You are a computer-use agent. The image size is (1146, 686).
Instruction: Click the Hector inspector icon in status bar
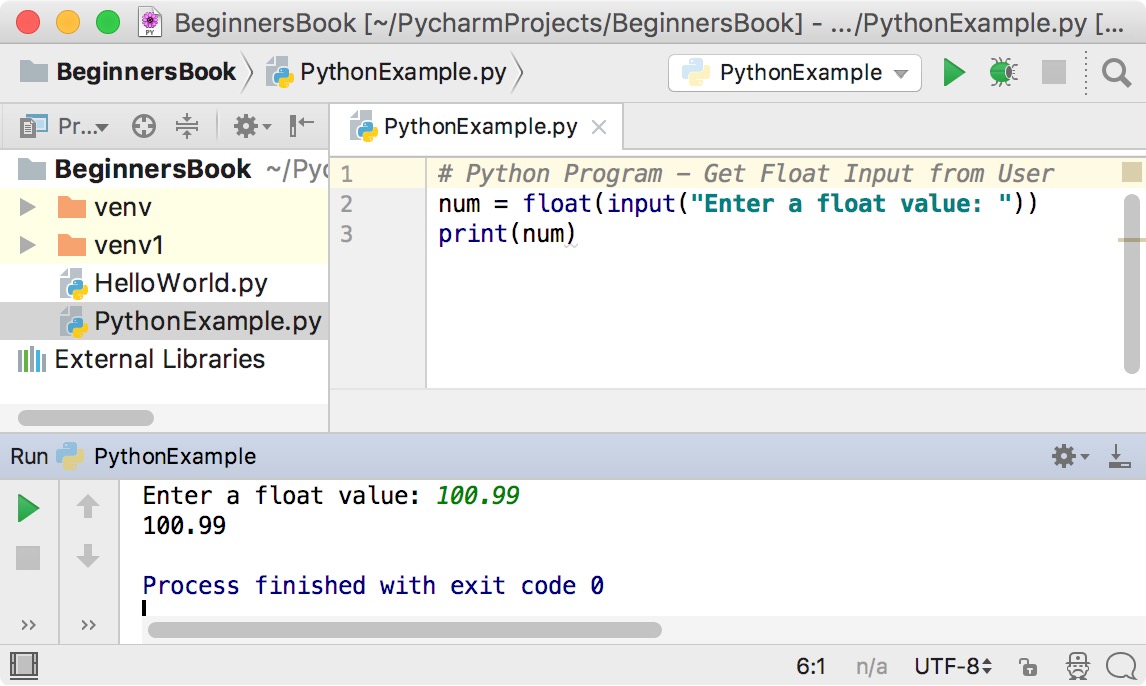1078,666
